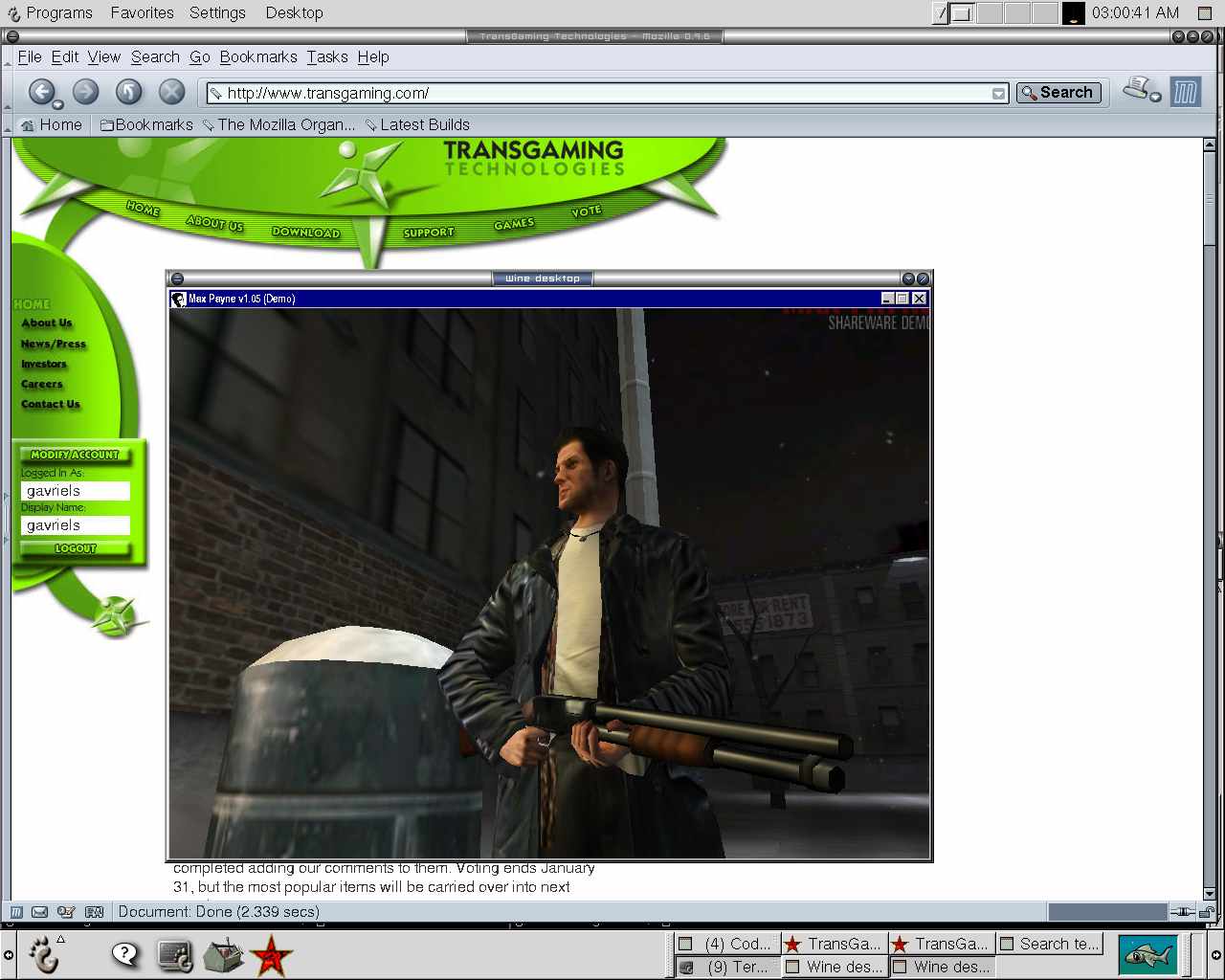Expand the URL bar history dropdown
The width and height of the screenshot is (1225, 980).
998,94
